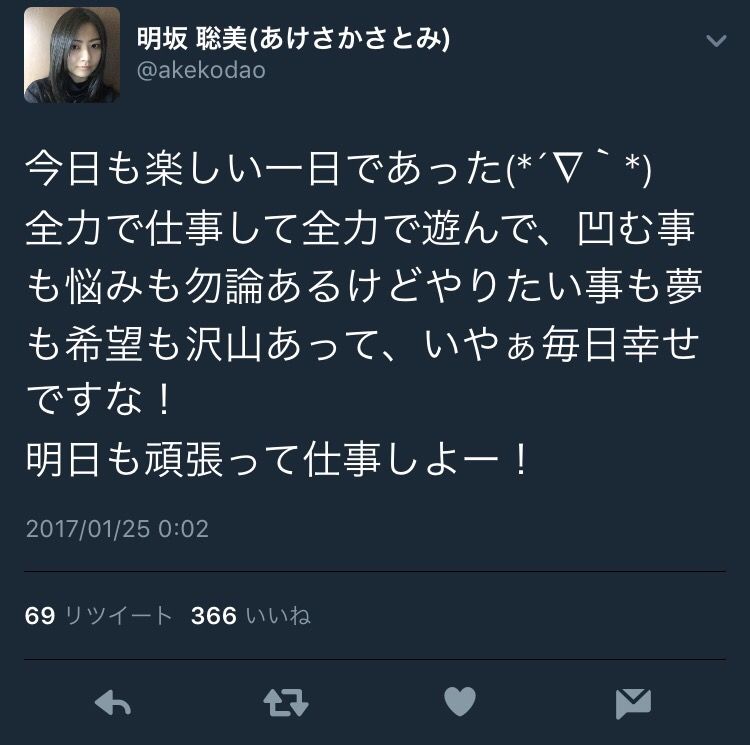
Task: Tap the tweet line ですな!
Action: coord(99,400)
